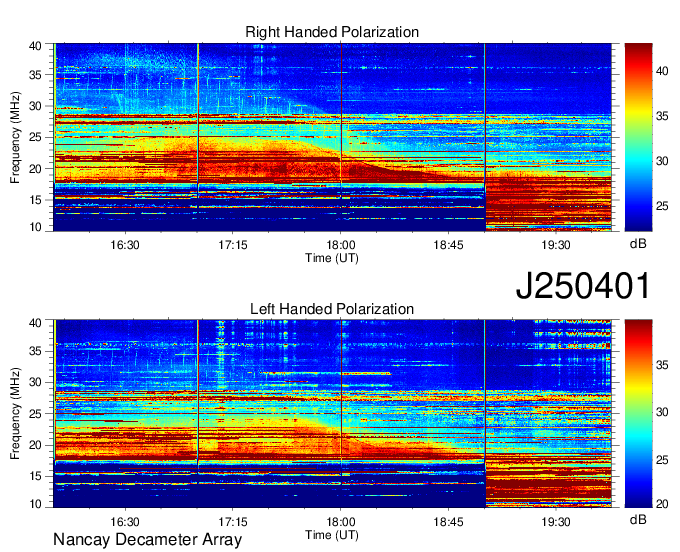
Task: Click the 18:00 time tick label under the bottom plot
Action: (340, 522)
